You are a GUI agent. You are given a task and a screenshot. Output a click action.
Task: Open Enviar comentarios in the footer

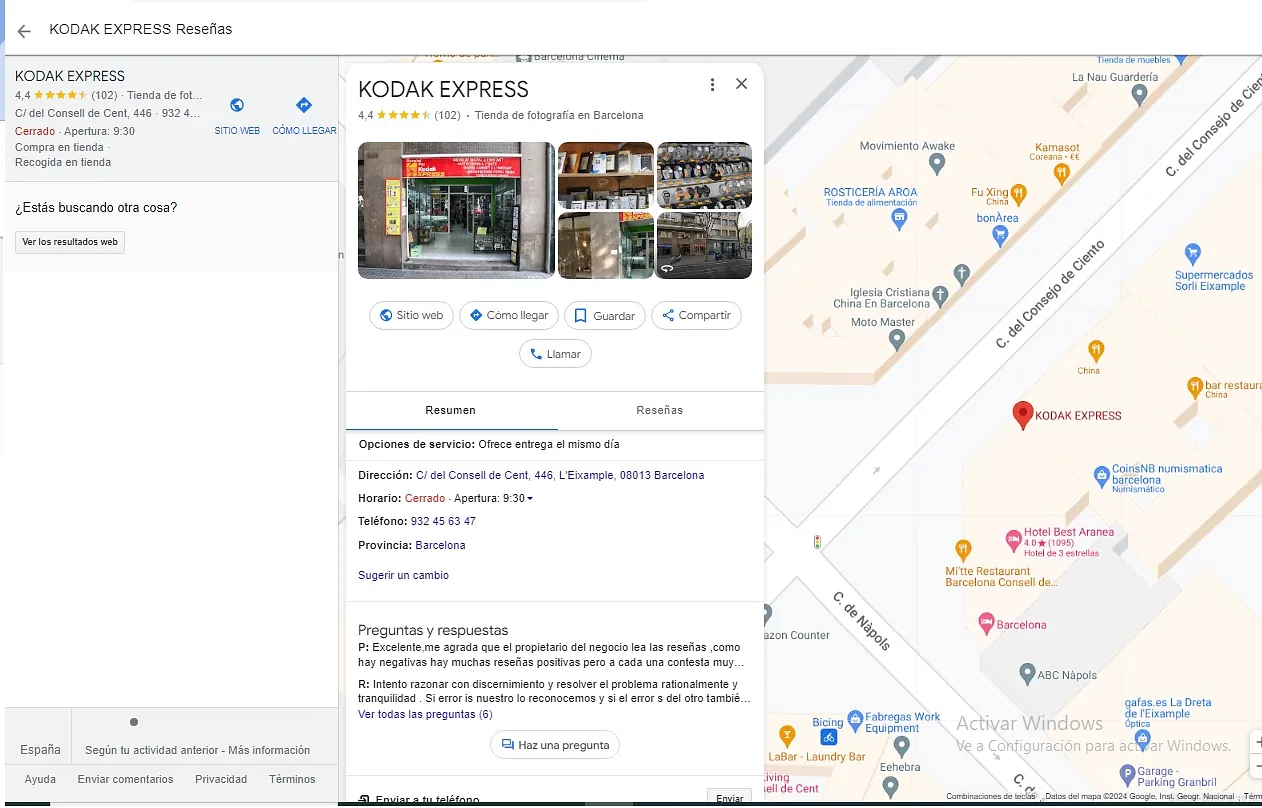click(125, 779)
